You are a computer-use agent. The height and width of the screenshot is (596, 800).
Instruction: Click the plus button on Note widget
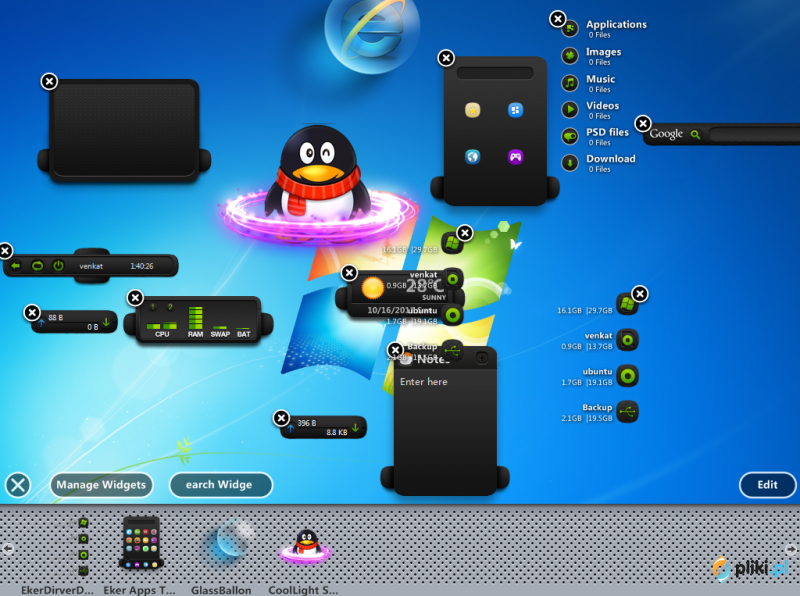[x=482, y=358]
